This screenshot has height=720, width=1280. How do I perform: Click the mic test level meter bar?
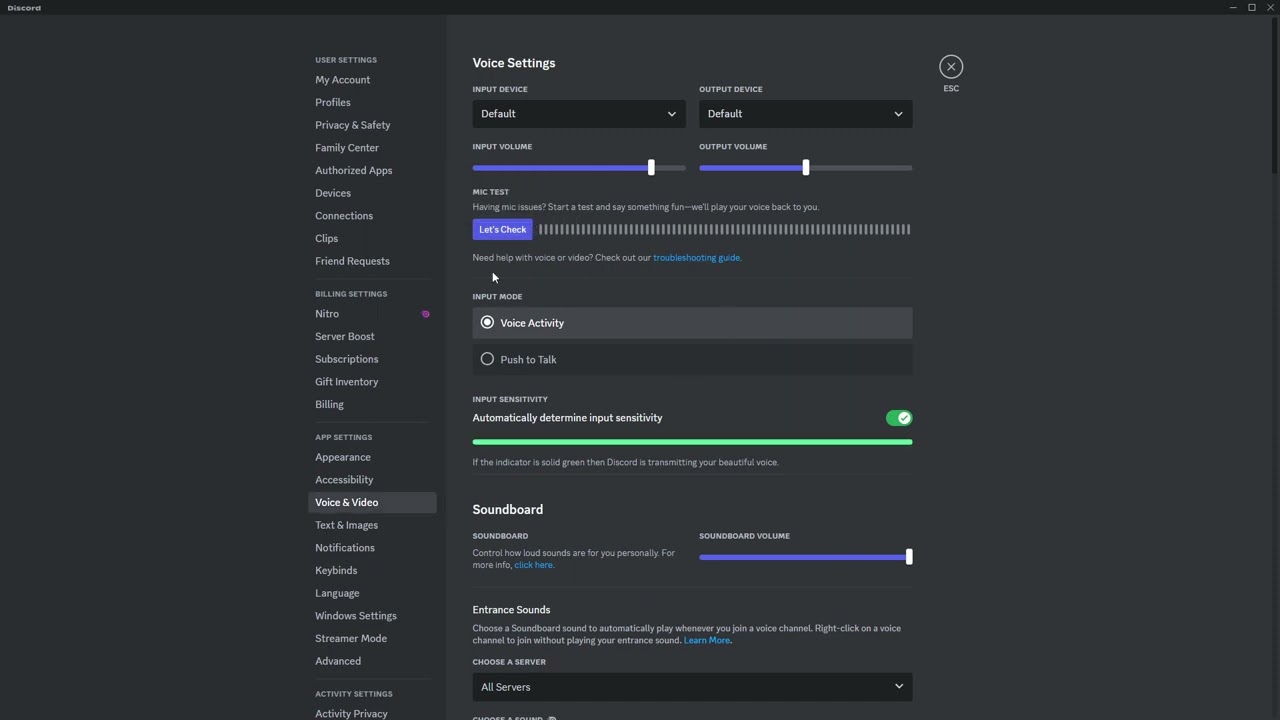(x=724, y=230)
